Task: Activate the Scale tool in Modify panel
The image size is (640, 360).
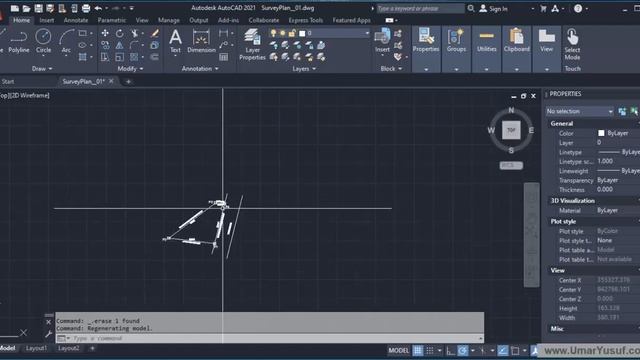Action: (x=119, y=57)
